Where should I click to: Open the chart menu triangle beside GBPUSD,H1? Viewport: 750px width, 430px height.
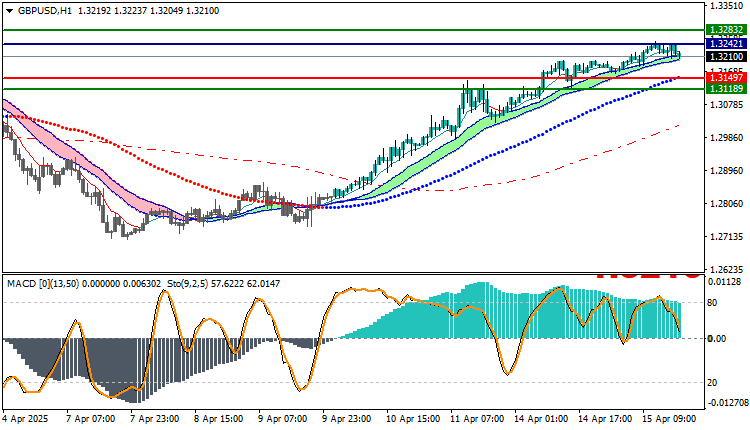[10, 11]
